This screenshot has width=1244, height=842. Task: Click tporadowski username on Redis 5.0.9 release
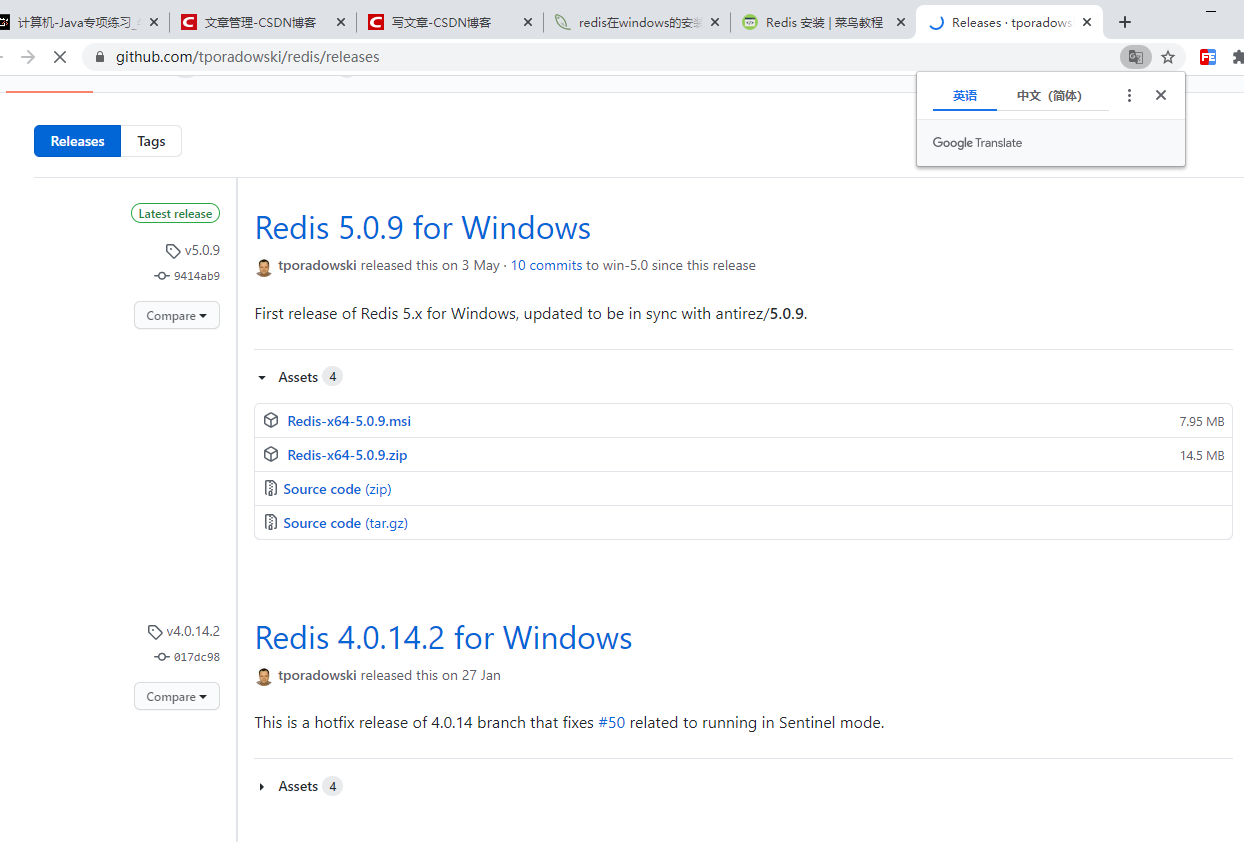pyautogui.click(x=317, y=266)
